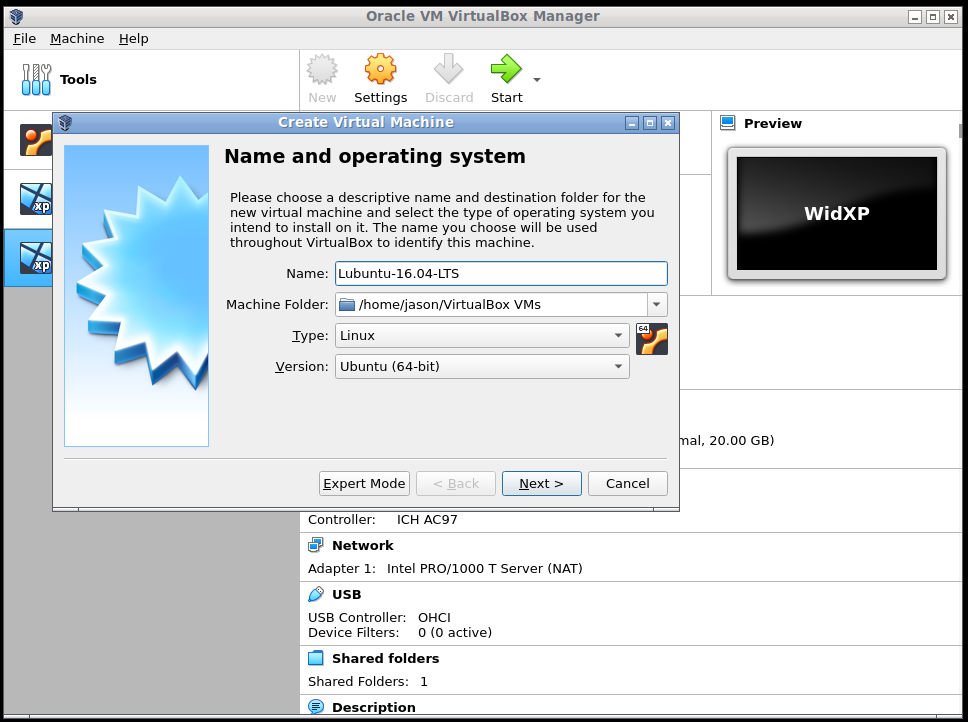Click the disabled Back button
The image size is (968, 722).
[456, 483]
